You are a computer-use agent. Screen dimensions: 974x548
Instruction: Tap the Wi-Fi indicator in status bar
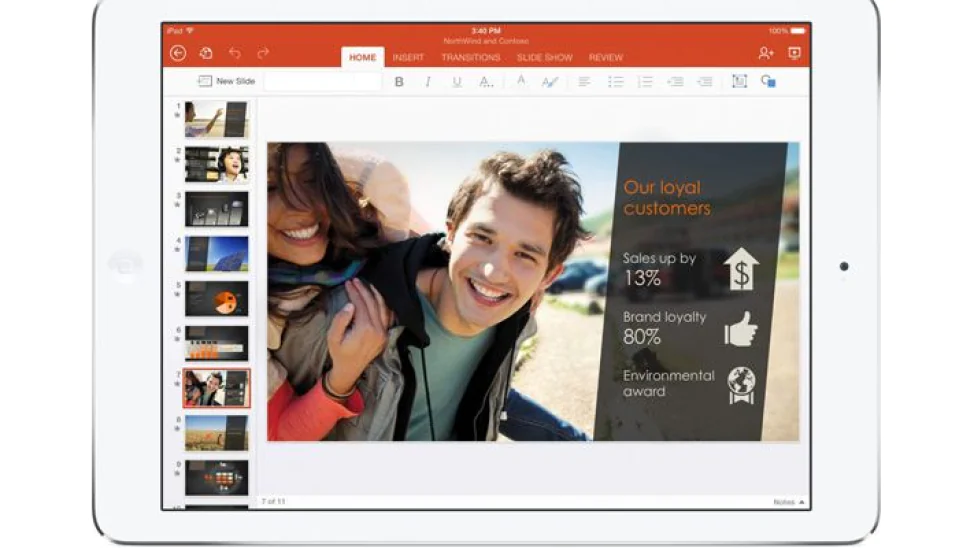coord(189,30)
